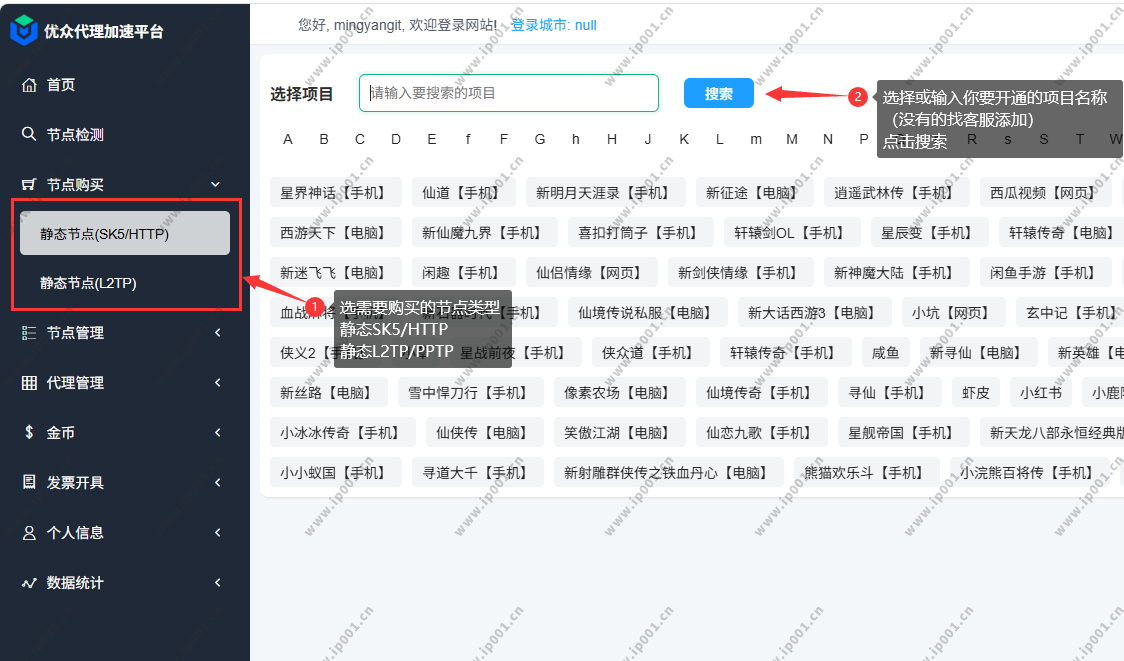Select project 小红书
Screen dimensions: 1124x661
[1041, 393]
